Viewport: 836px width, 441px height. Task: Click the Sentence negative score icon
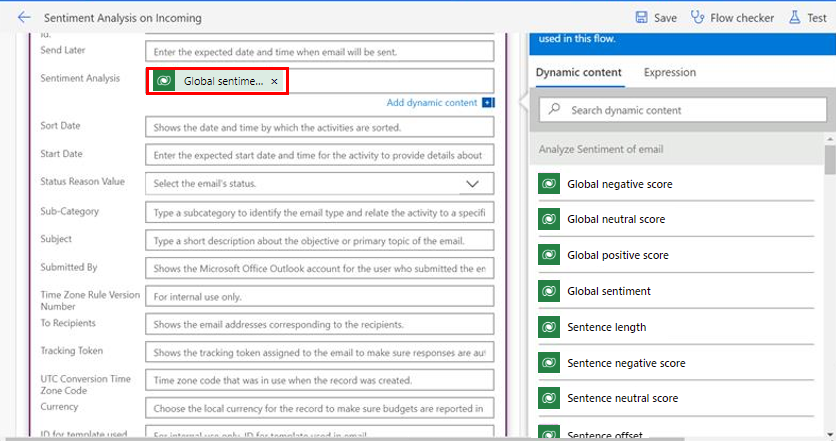coord(549,363)
